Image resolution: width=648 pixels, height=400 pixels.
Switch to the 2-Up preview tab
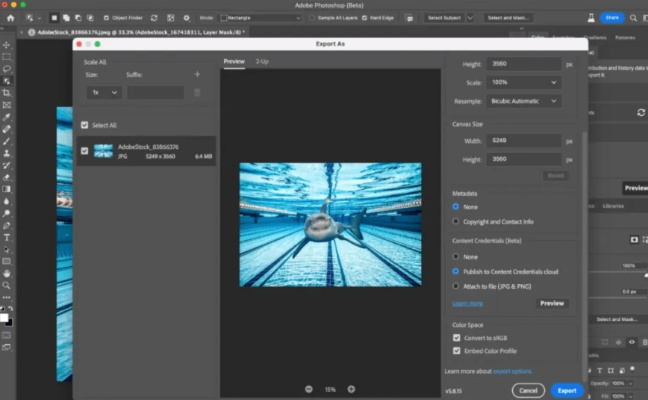point(262,62)
